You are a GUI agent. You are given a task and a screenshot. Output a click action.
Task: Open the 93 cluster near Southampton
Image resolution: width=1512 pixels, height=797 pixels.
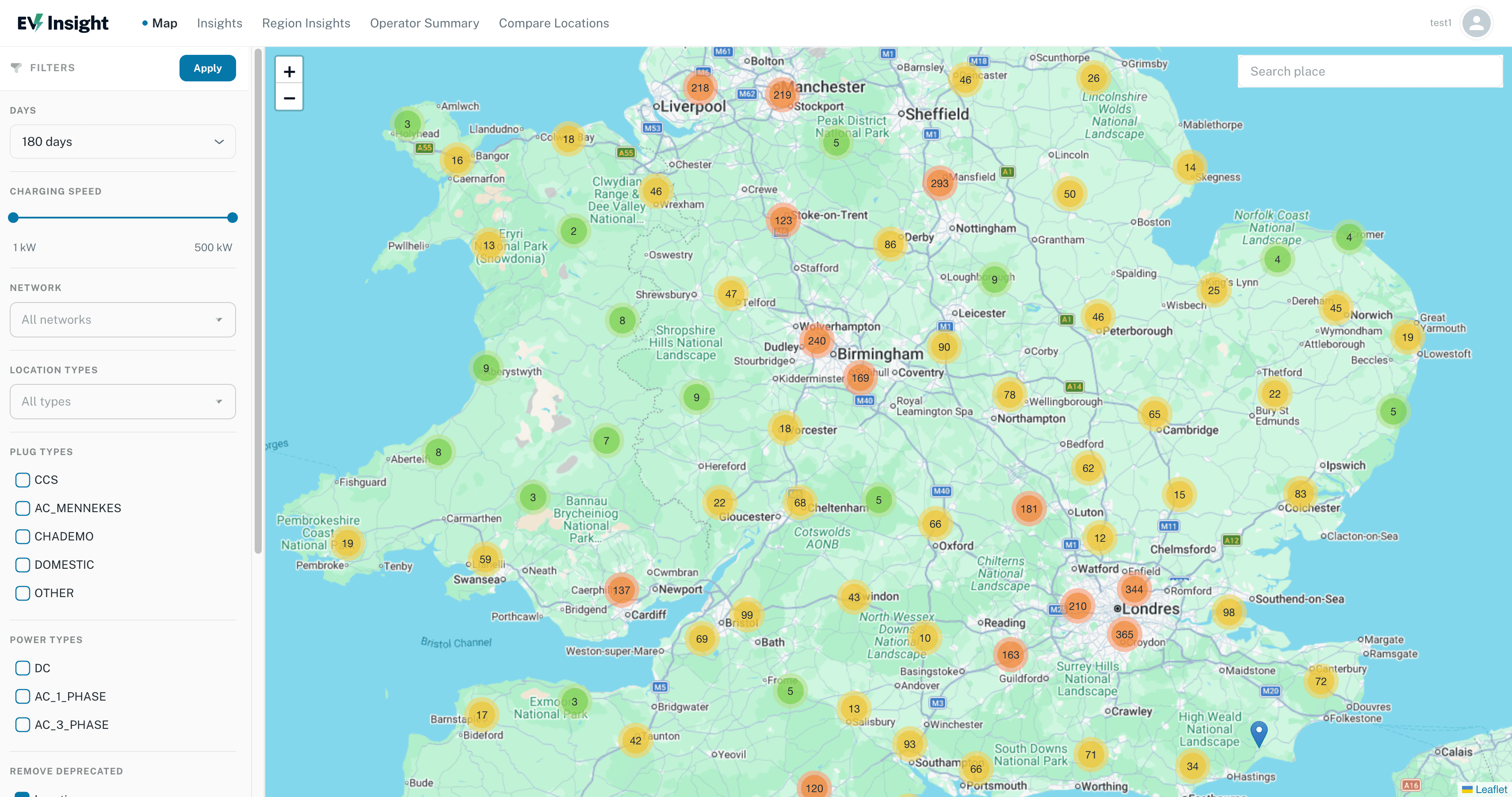click(909, 744)
